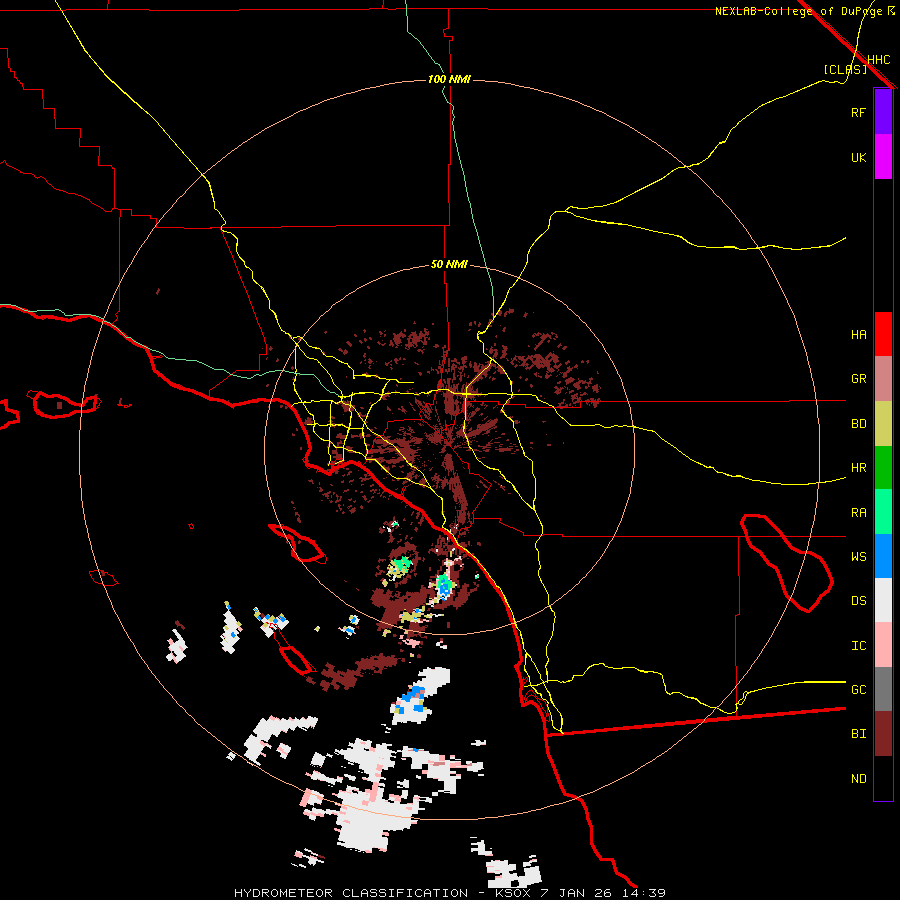Viewport: 900px width, 900px height.
Task: Select the GC gray legend swatch
Action: 883,689
